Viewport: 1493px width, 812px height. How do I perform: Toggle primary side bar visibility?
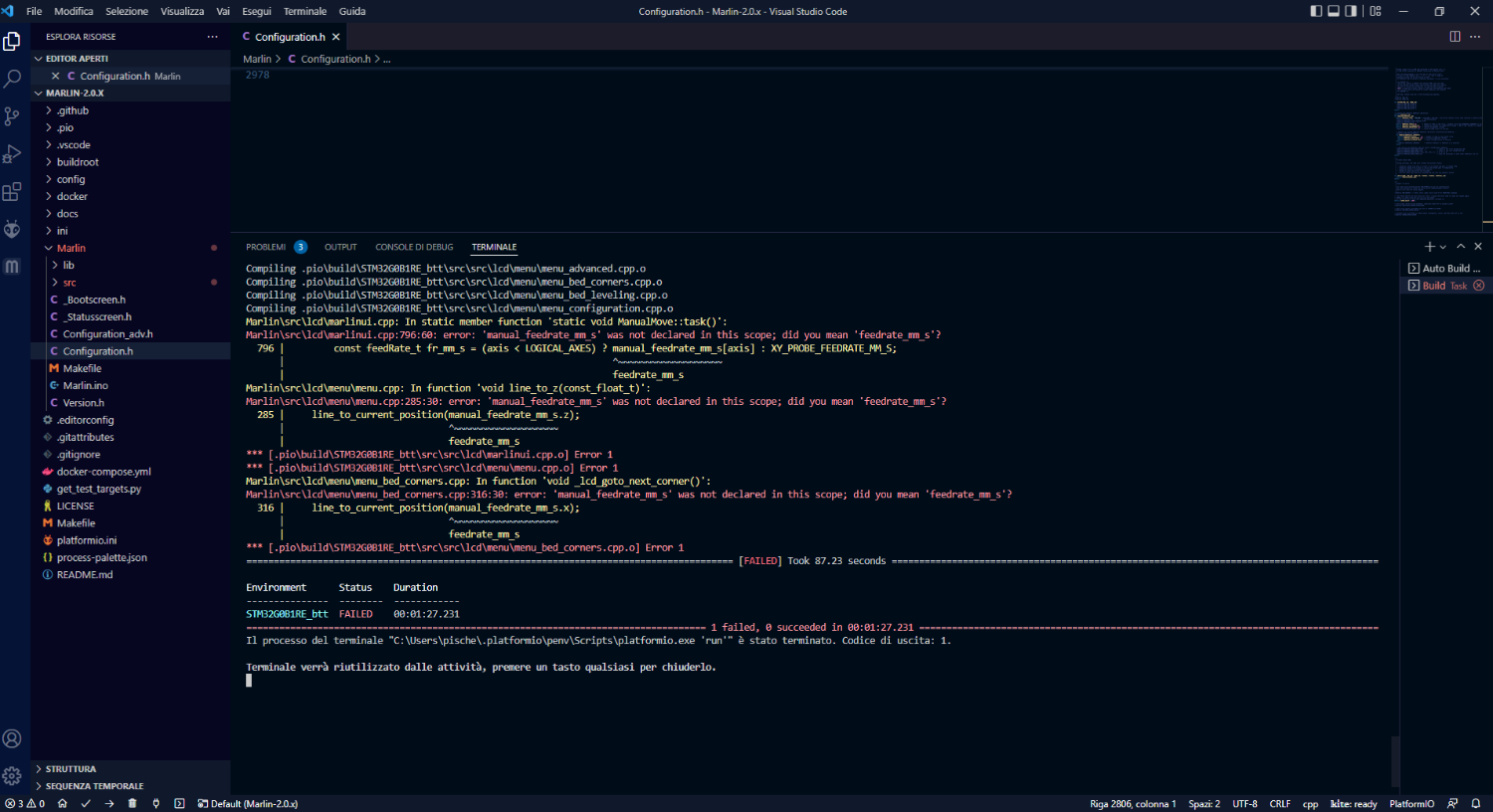[x=1316, y=11]
